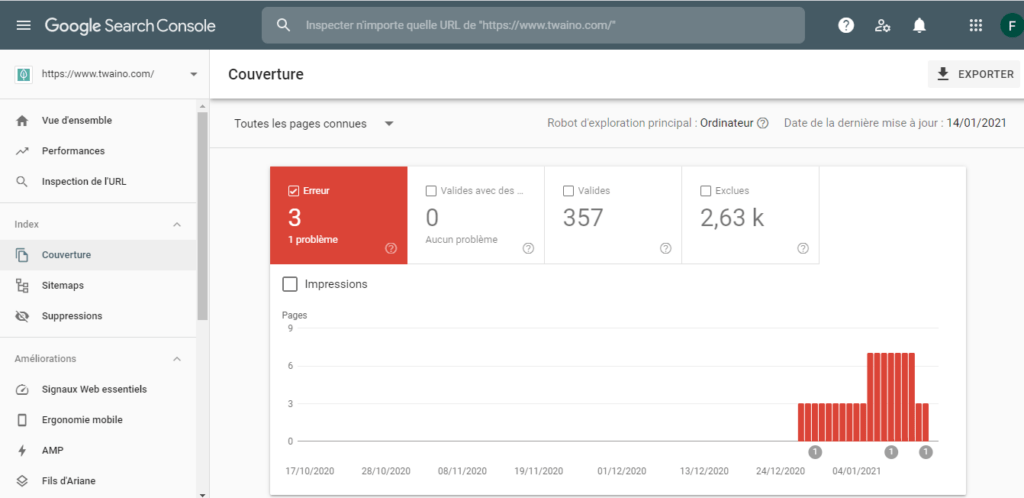
Task: Collapse the Index section
Action: tap(177, 224)
